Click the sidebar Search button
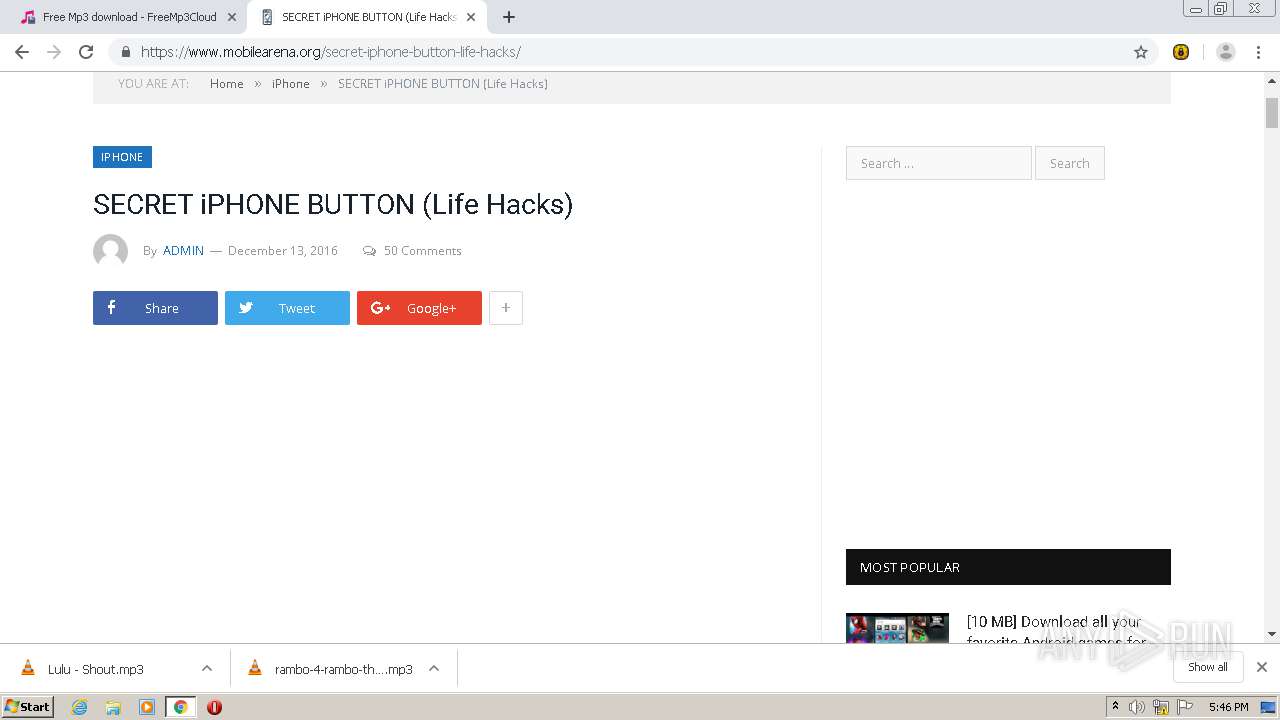The image size is (1280, 720). coord(1069,163)
